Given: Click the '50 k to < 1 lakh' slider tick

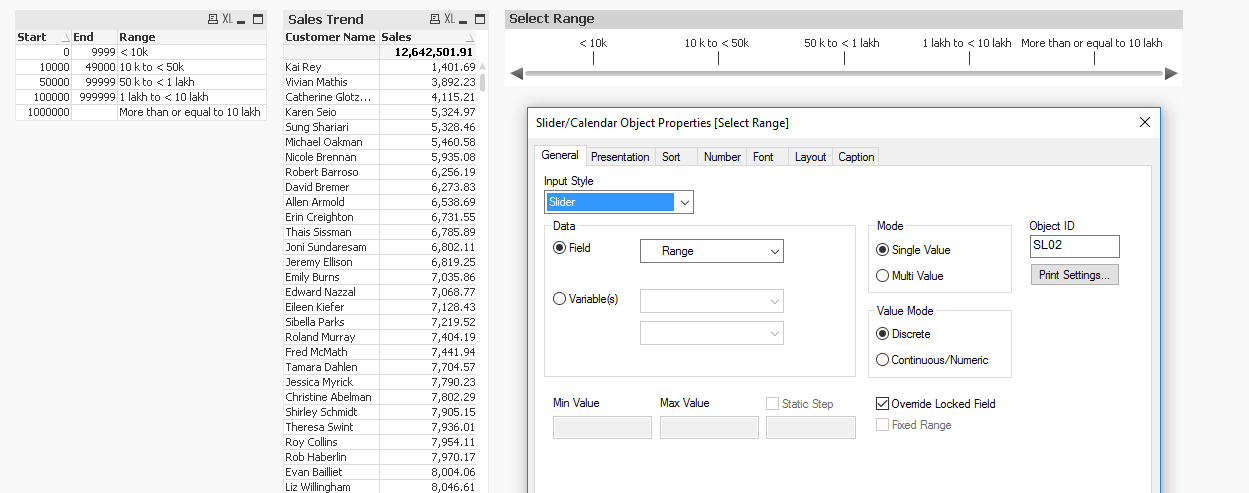Looking at the screenshot, I should coord(842,58).
